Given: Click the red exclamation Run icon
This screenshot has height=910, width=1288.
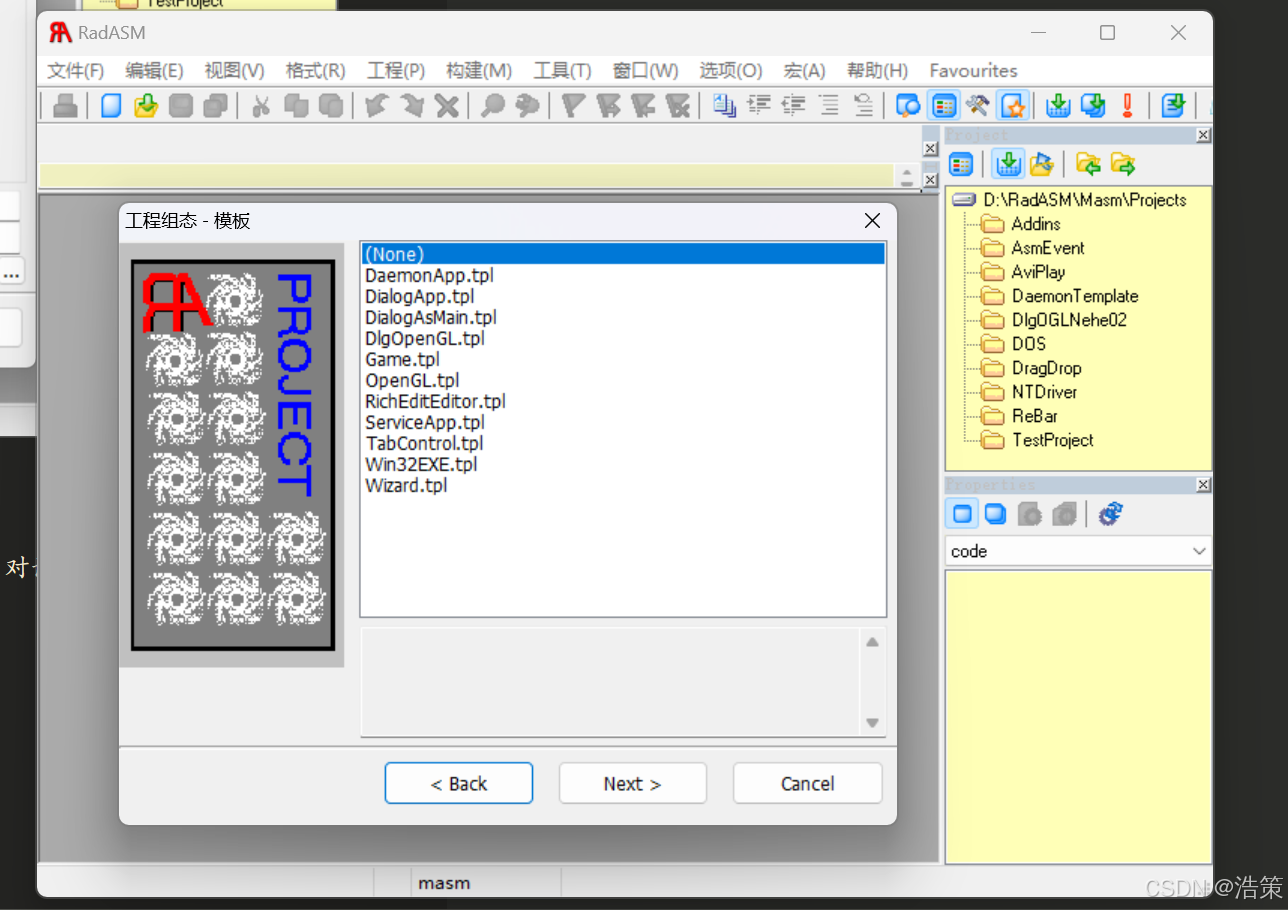Looking at the screenshot, I should point(1127,105).
